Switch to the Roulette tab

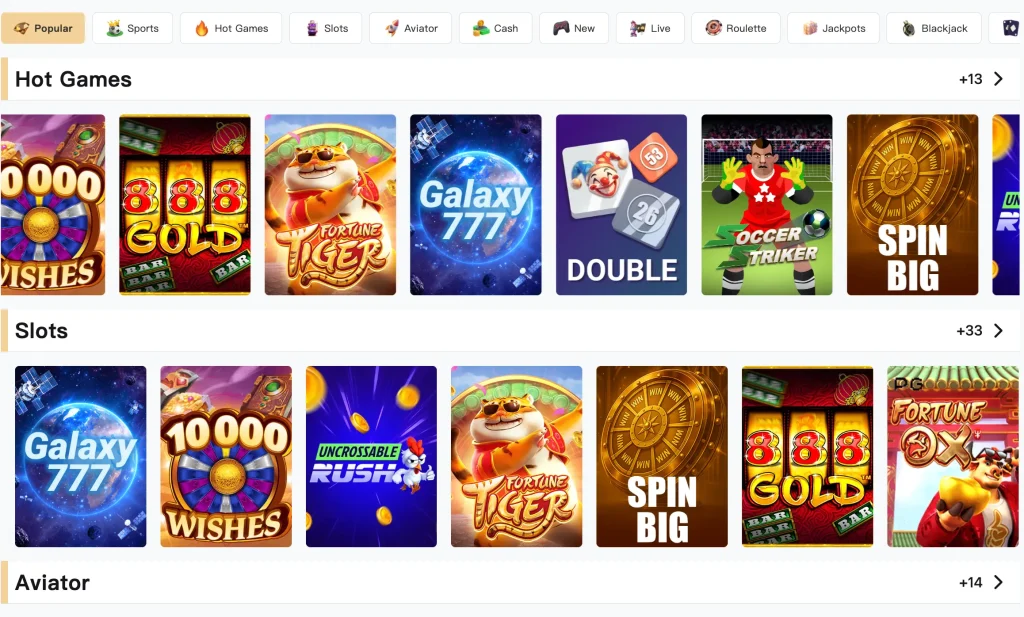point(735,28)
